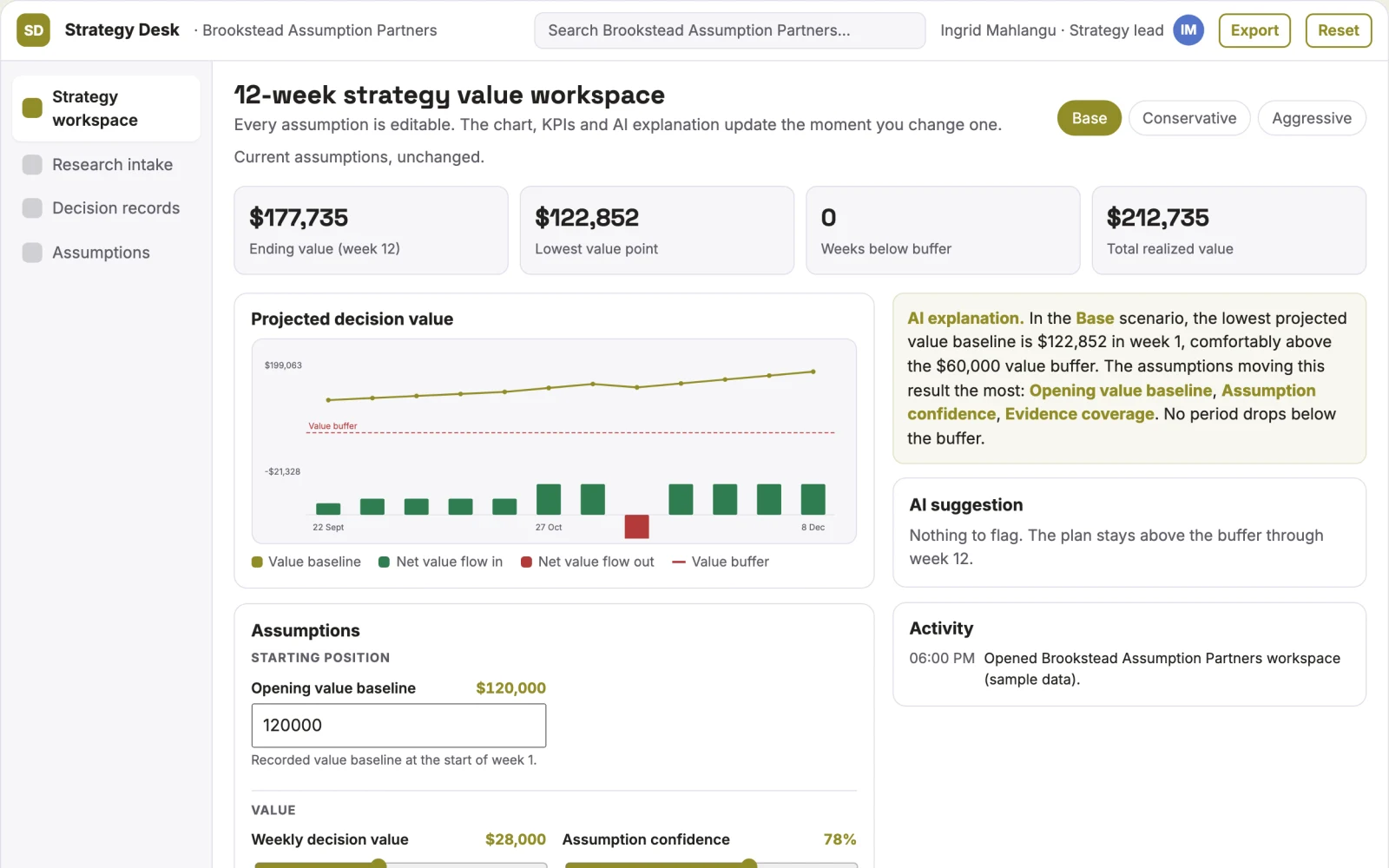Image resolution: width=1389 pixels, height=868 pixels.
Task: Focus the Search Brookstead Assumption Partners field
Action: coord(729,30)
